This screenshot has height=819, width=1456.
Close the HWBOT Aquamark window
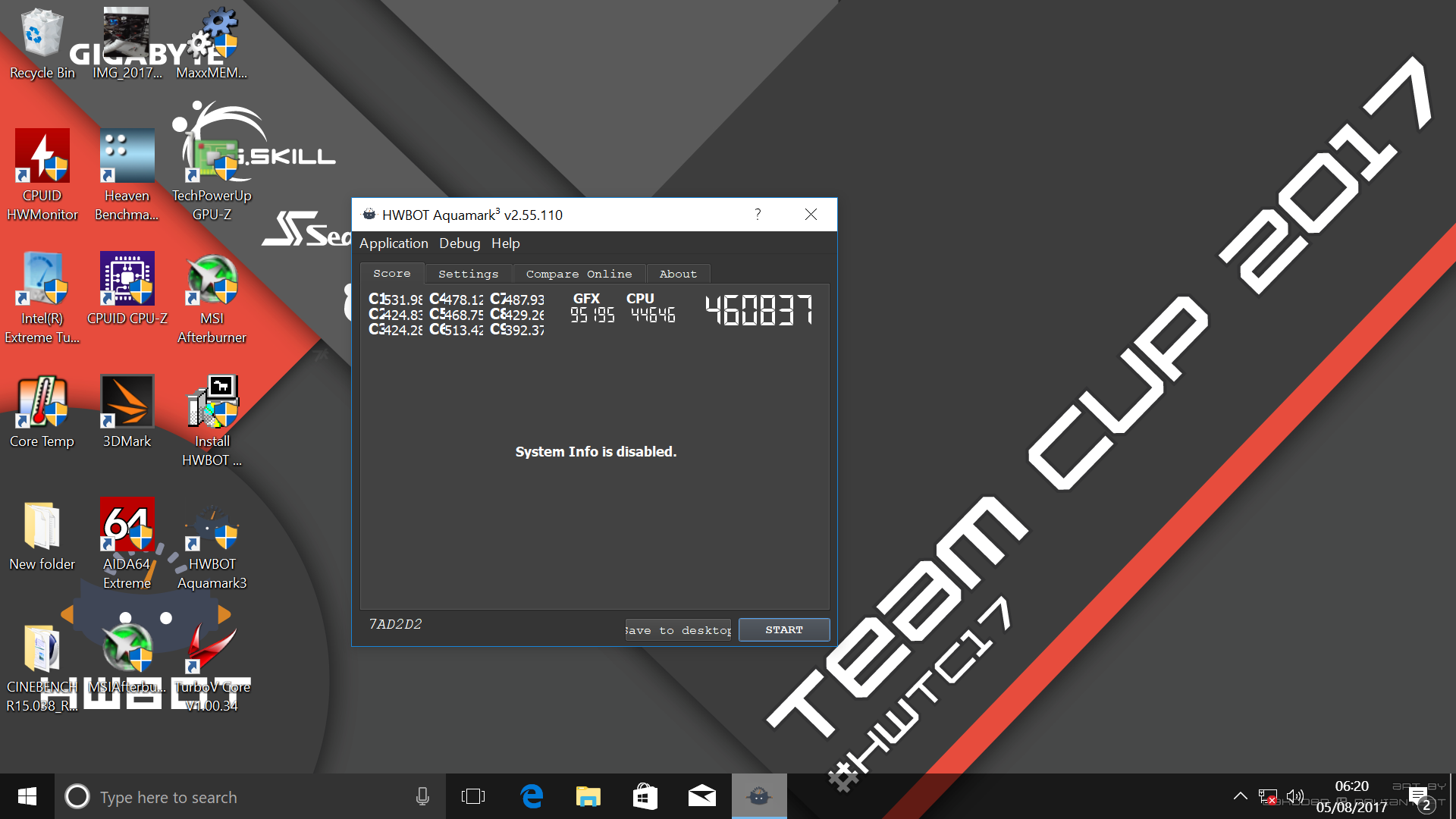811,215
